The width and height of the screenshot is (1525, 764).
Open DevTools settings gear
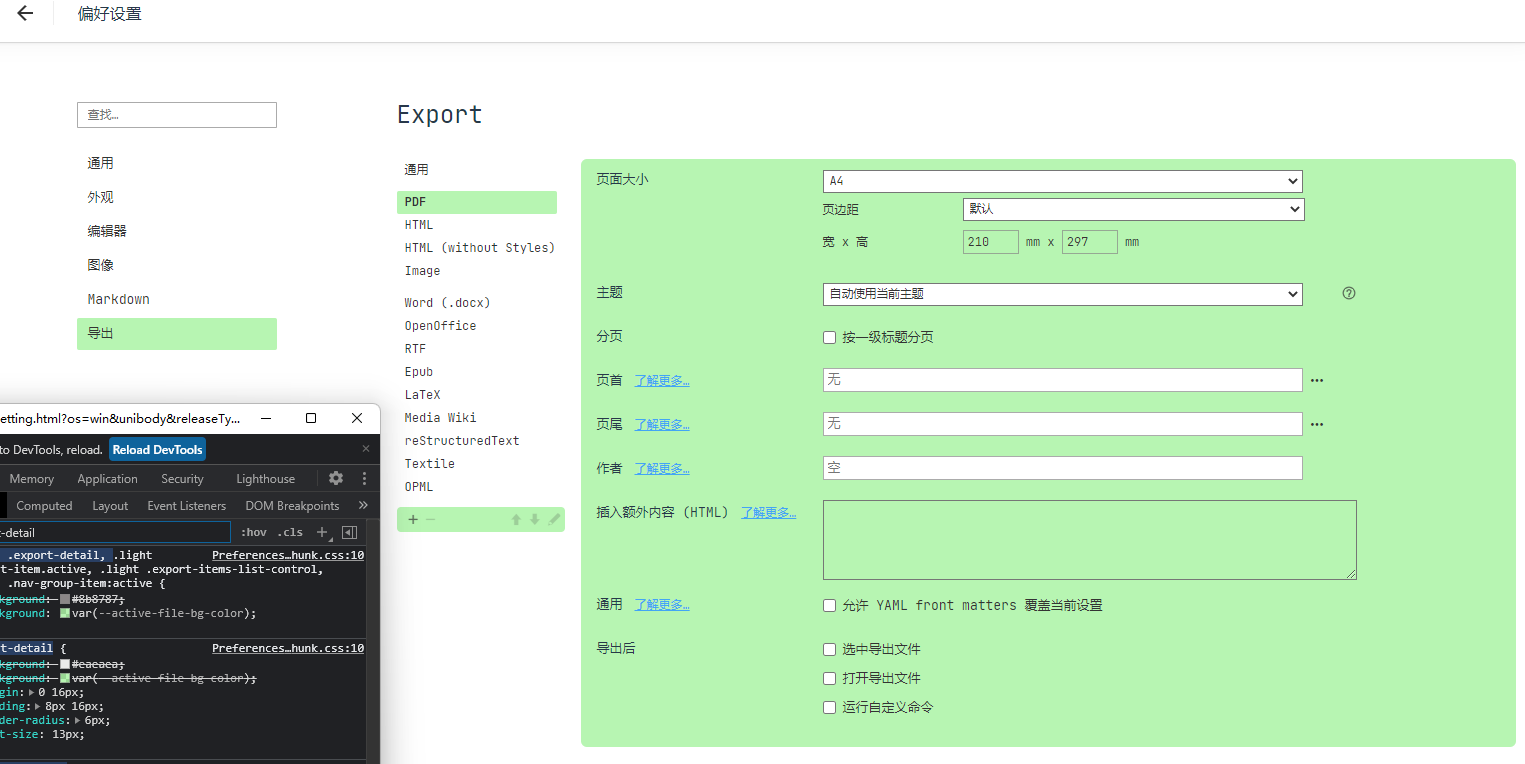(336, 479)
